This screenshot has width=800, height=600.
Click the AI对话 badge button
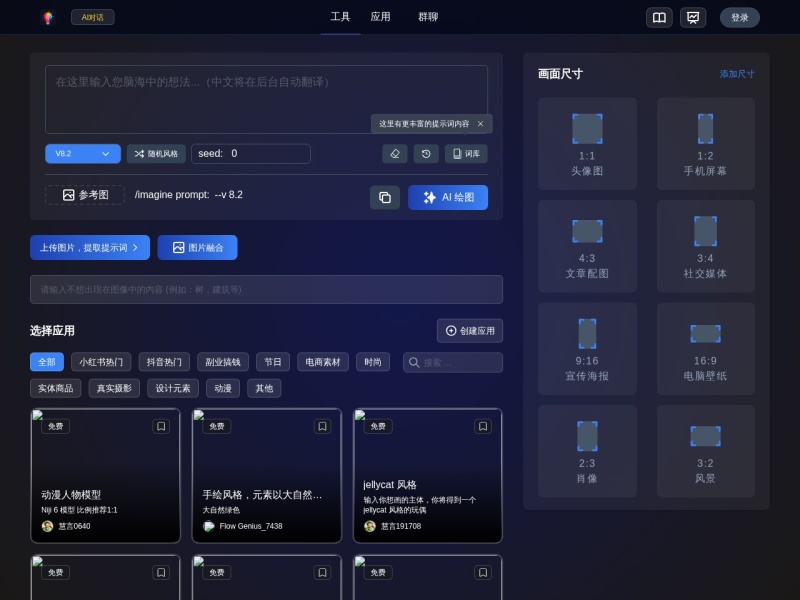click(x=92, y=17)
